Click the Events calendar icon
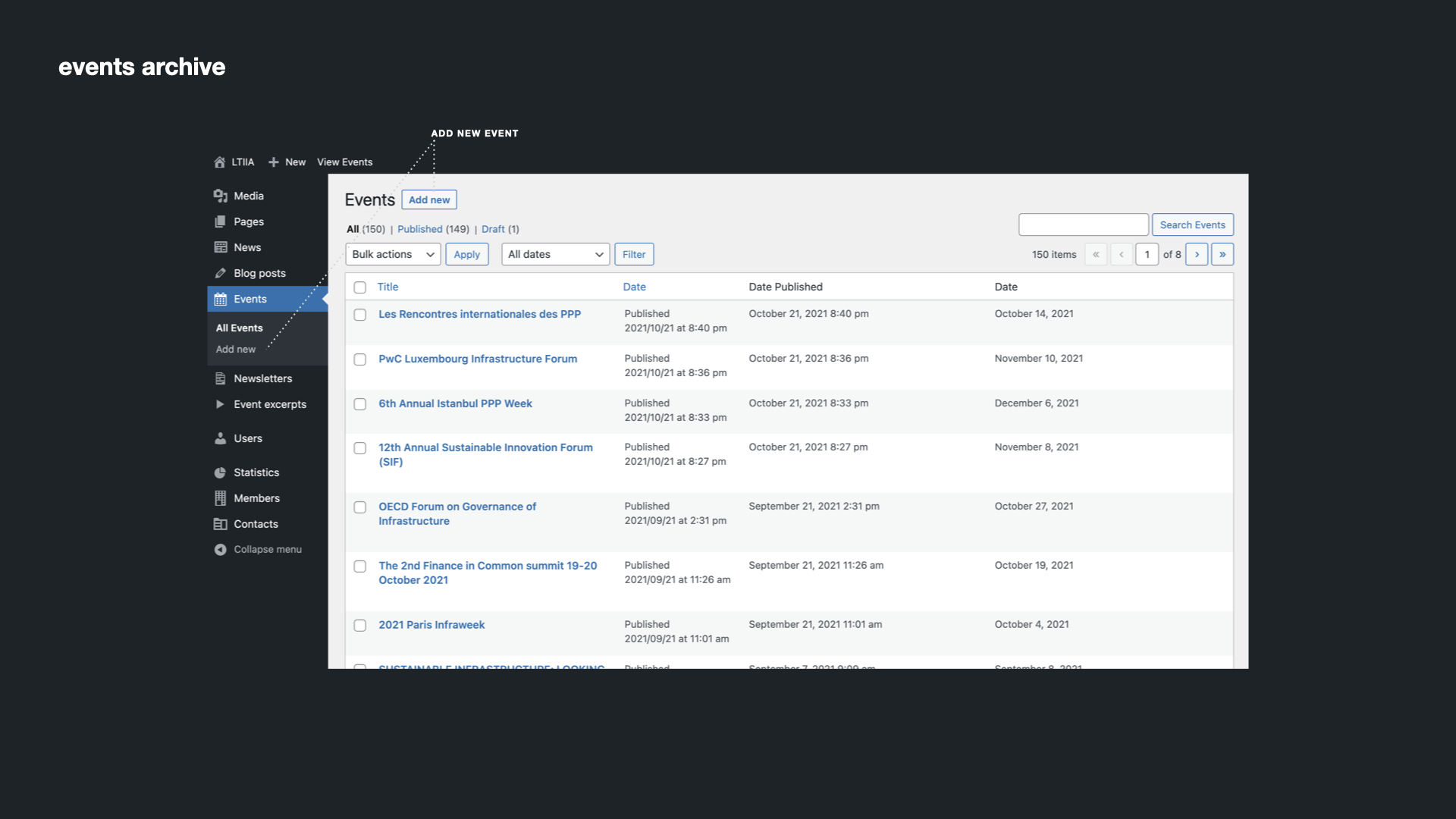This screenshot has width=1456, height=819. click(x=221, y=299)
